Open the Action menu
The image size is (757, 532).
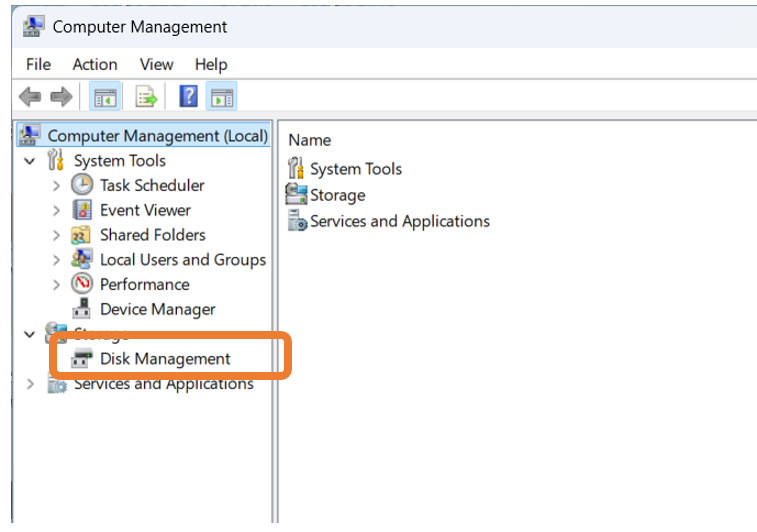pos(95,64)
